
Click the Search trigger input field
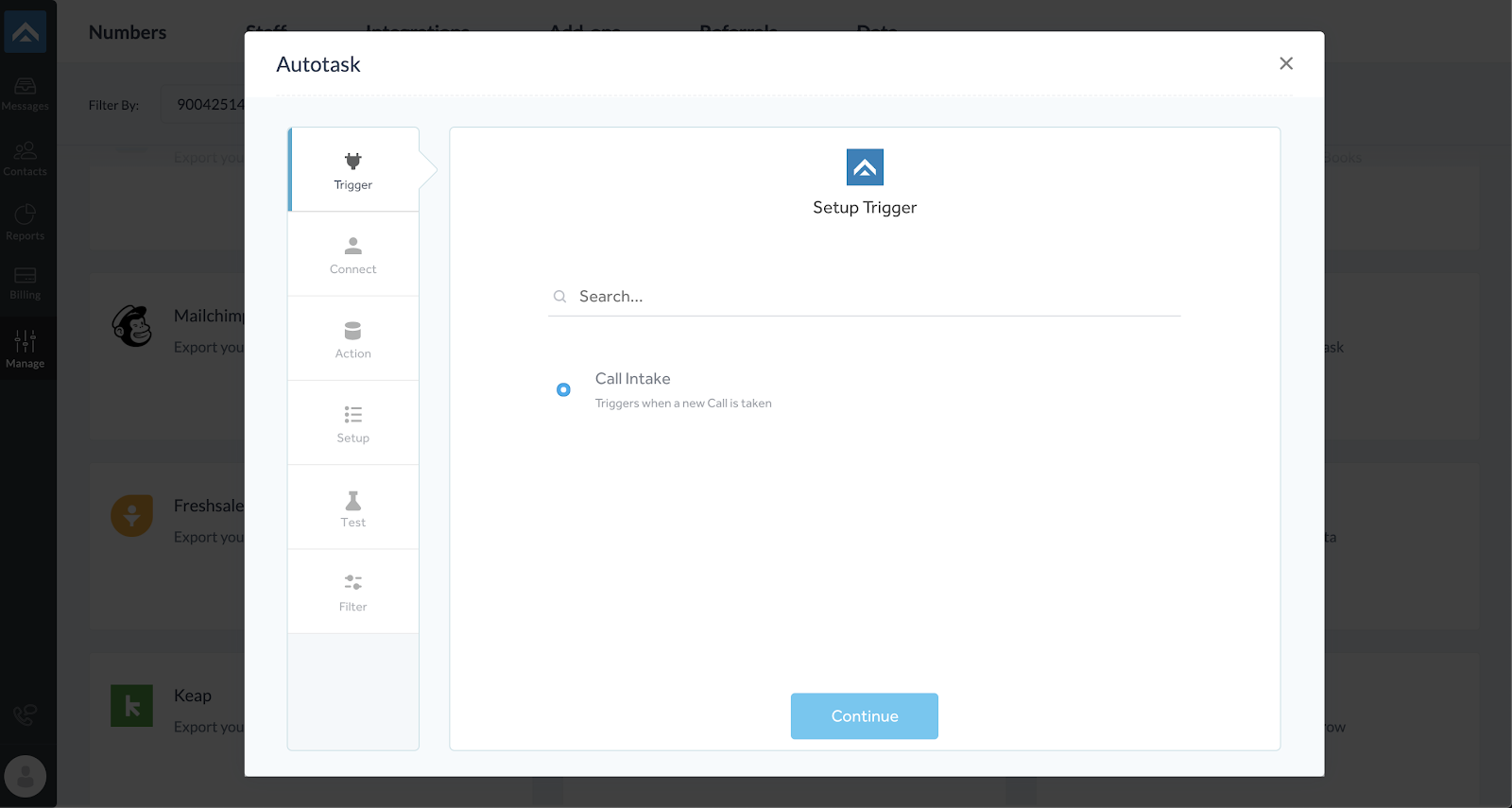(x=865, y=297)
